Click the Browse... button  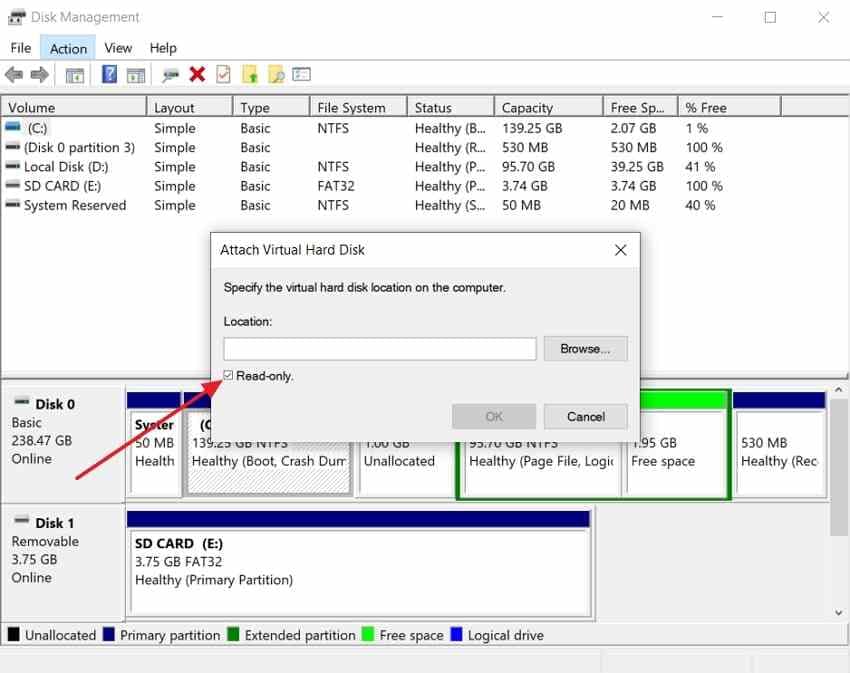tap(585, 349)
